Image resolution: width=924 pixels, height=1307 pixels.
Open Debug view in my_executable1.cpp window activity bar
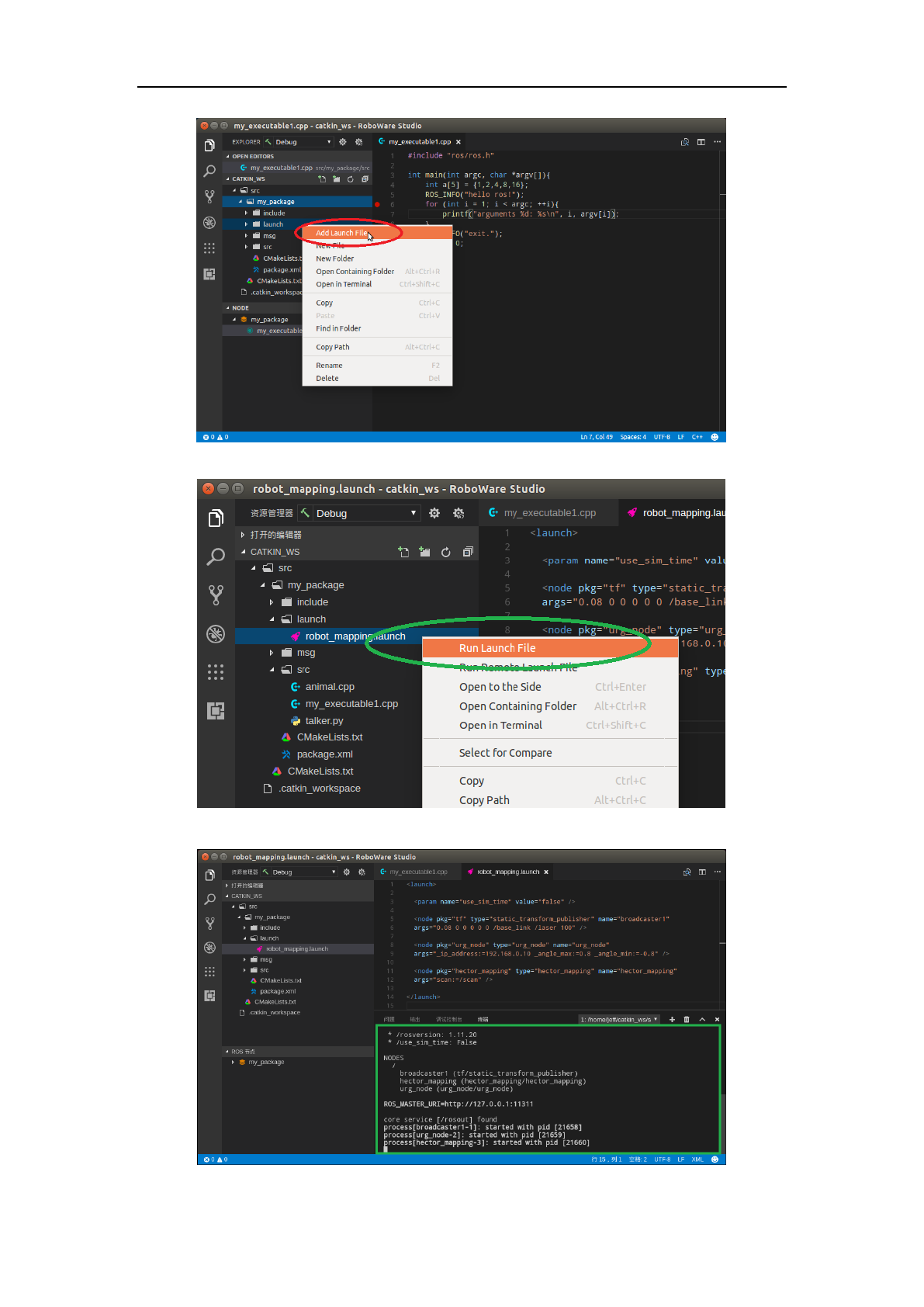click(x=209, y=223)
